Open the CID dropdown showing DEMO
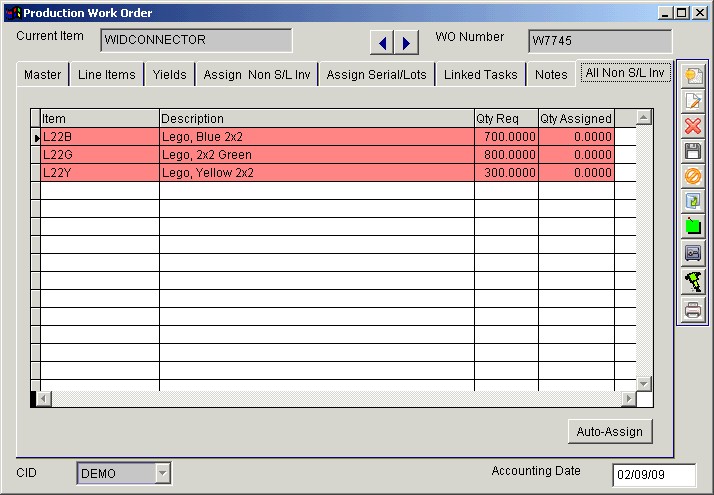Viewport: 714px width, 495px height. pyautogui.click(x=163, y=473)
